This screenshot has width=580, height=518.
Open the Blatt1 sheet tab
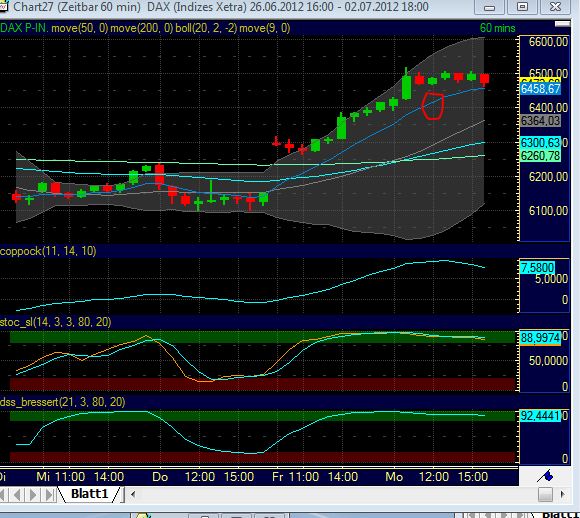tap(89, 494)
